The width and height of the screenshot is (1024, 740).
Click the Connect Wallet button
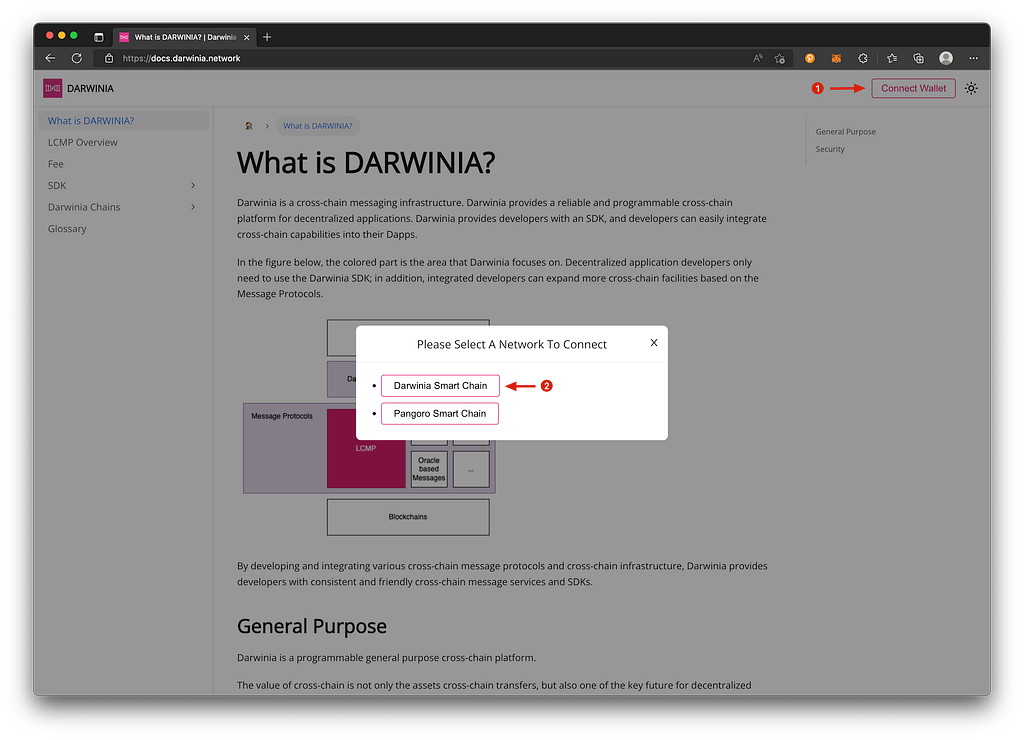click(x=913, y=88)
